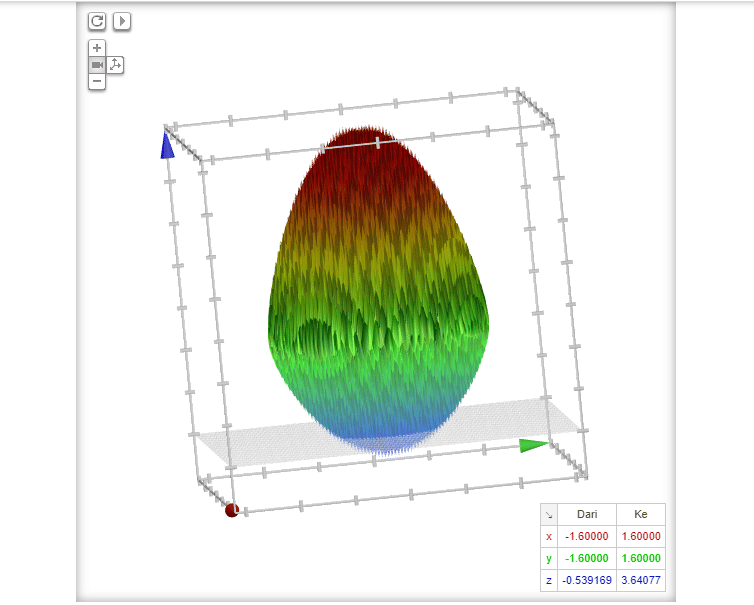754x605 pixels.
Task: Select the camera view mode icon
Action: [97, 65]
